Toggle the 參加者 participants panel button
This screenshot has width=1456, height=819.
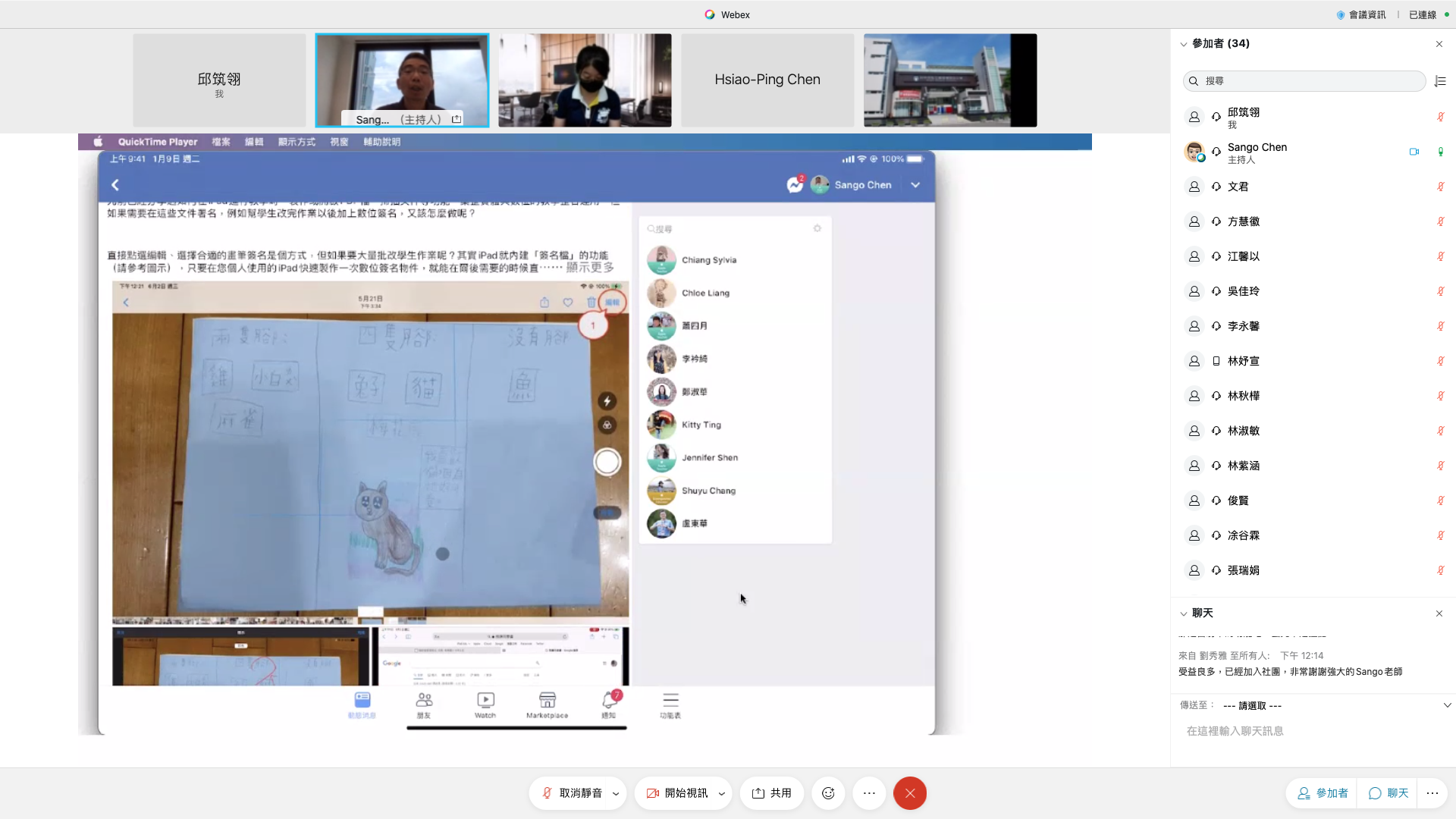[x=1323, y=793]
